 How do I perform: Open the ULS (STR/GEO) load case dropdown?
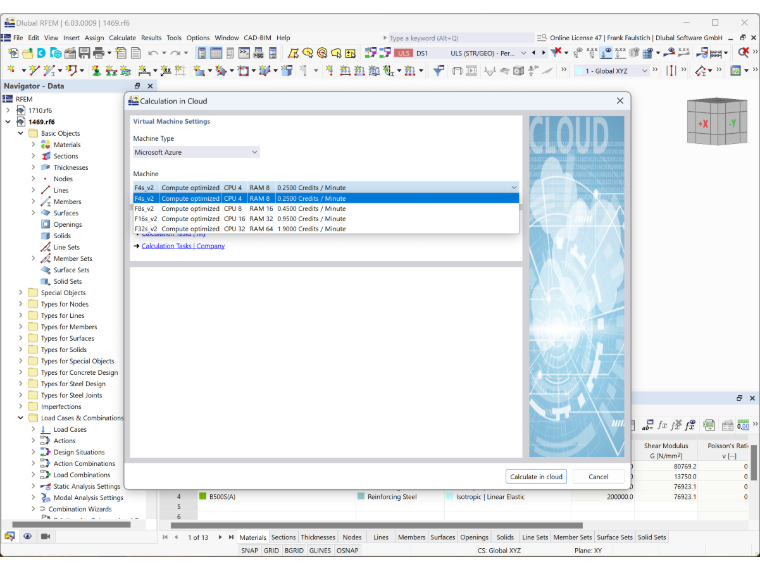click(523, 53)
